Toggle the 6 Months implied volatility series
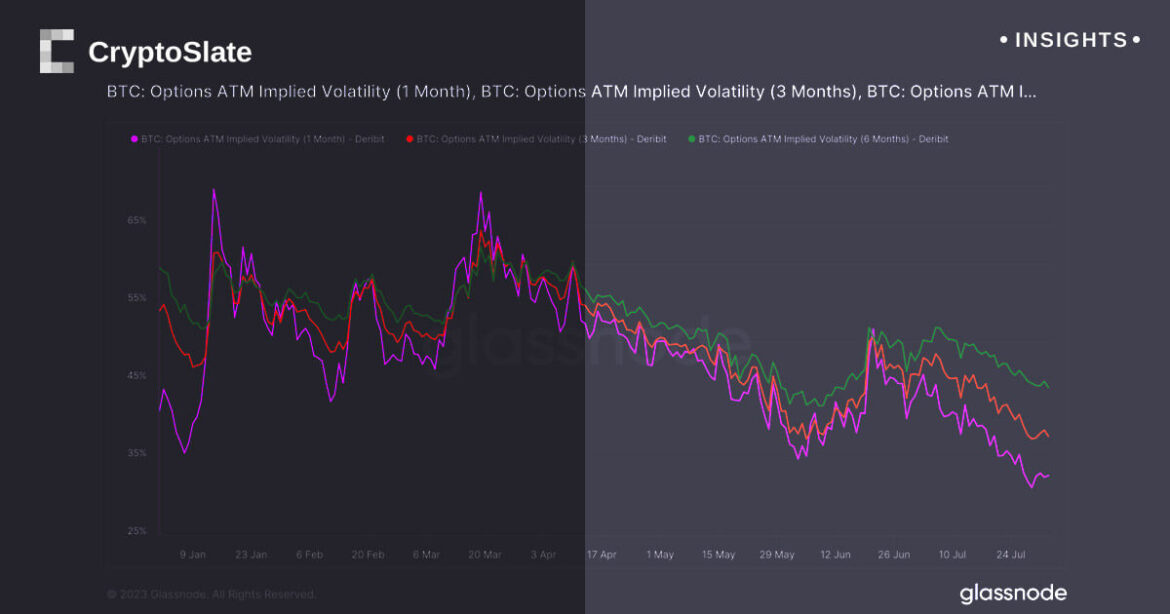 [823, 139]
